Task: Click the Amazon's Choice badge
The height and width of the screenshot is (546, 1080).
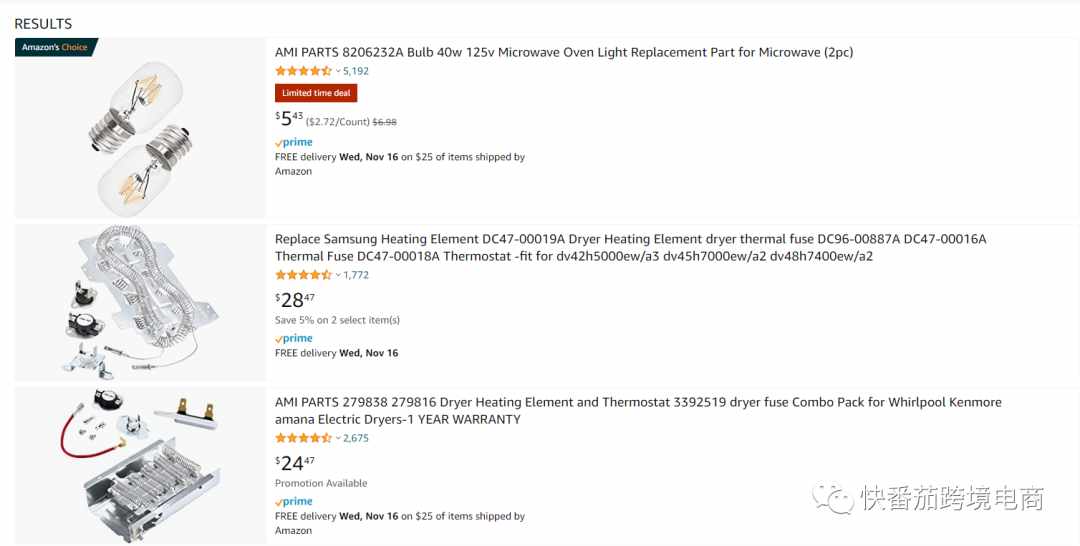Action: click(56, 48)
